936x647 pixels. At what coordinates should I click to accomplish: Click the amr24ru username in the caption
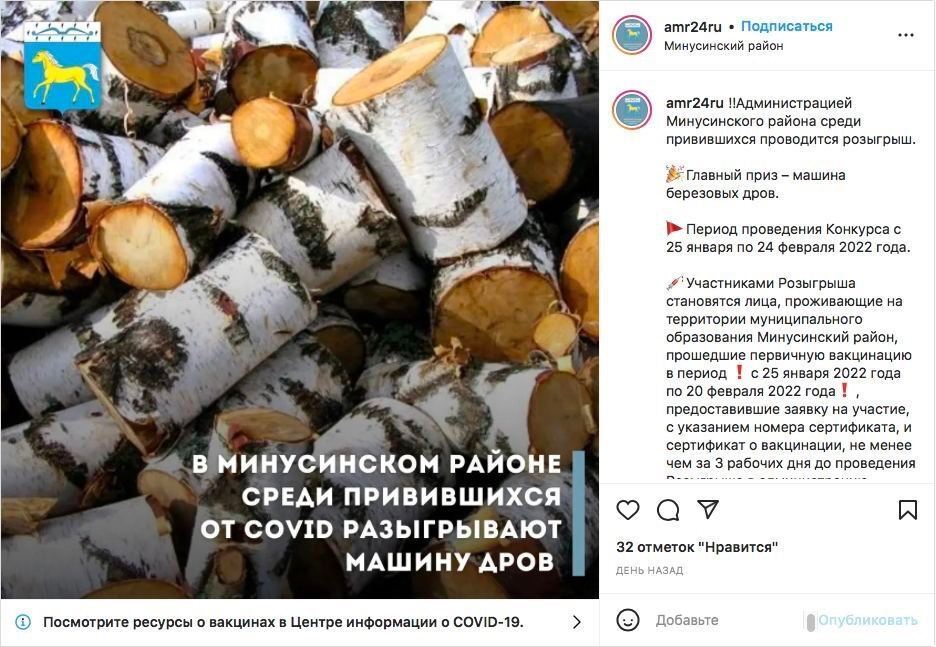click(695, 103)
